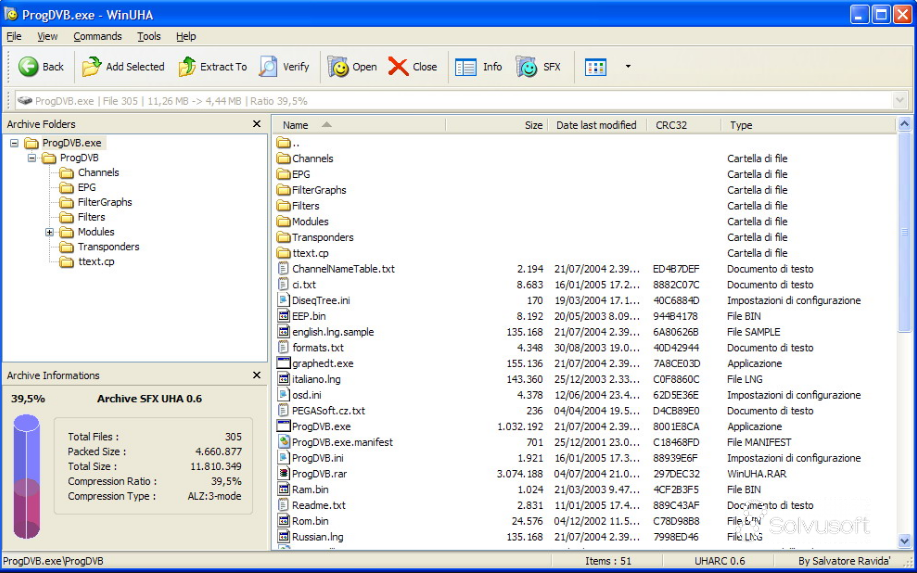The width and height of the screenshot is (917, 573).
Task: Open the View menu
Action: [47, 36]
